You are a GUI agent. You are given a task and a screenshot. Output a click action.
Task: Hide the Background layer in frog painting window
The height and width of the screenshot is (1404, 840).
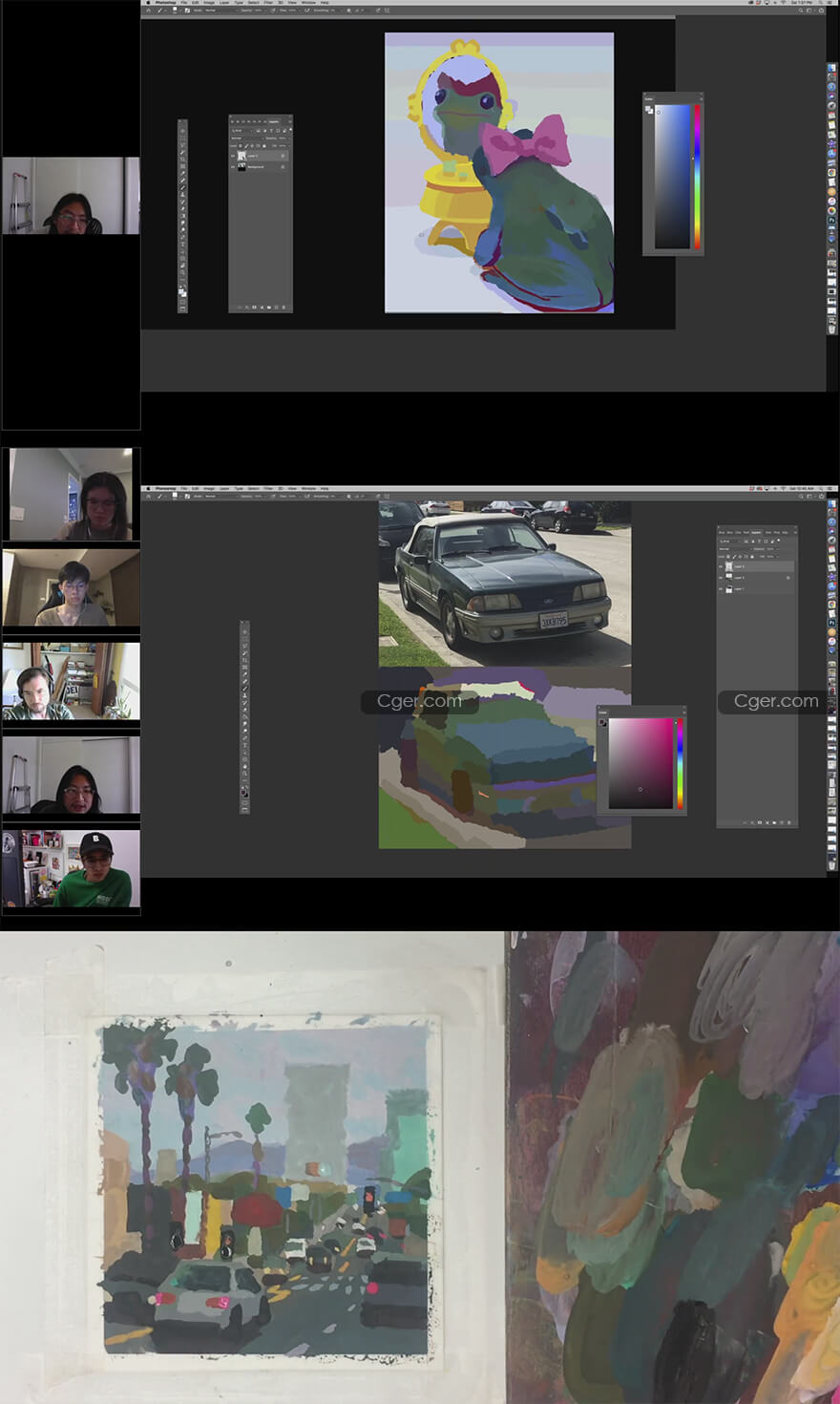coord(233,167)
